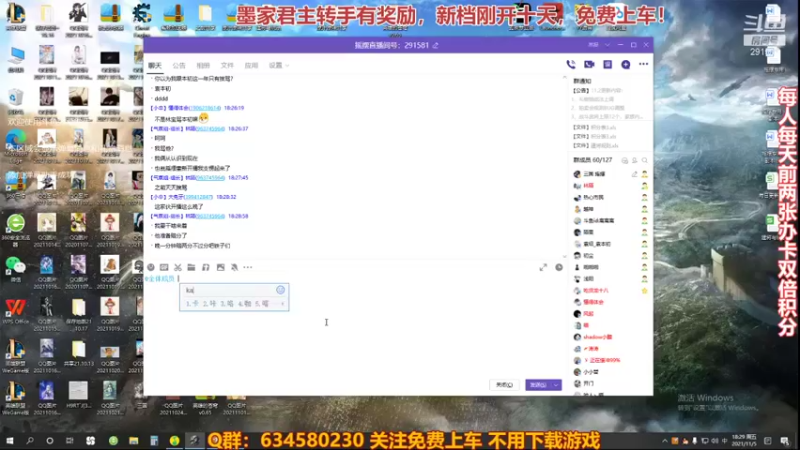The width and height of the screenshot is (800, 450).
Task: Open Calculator from the taskbar
Action: [x=154, y=441]
